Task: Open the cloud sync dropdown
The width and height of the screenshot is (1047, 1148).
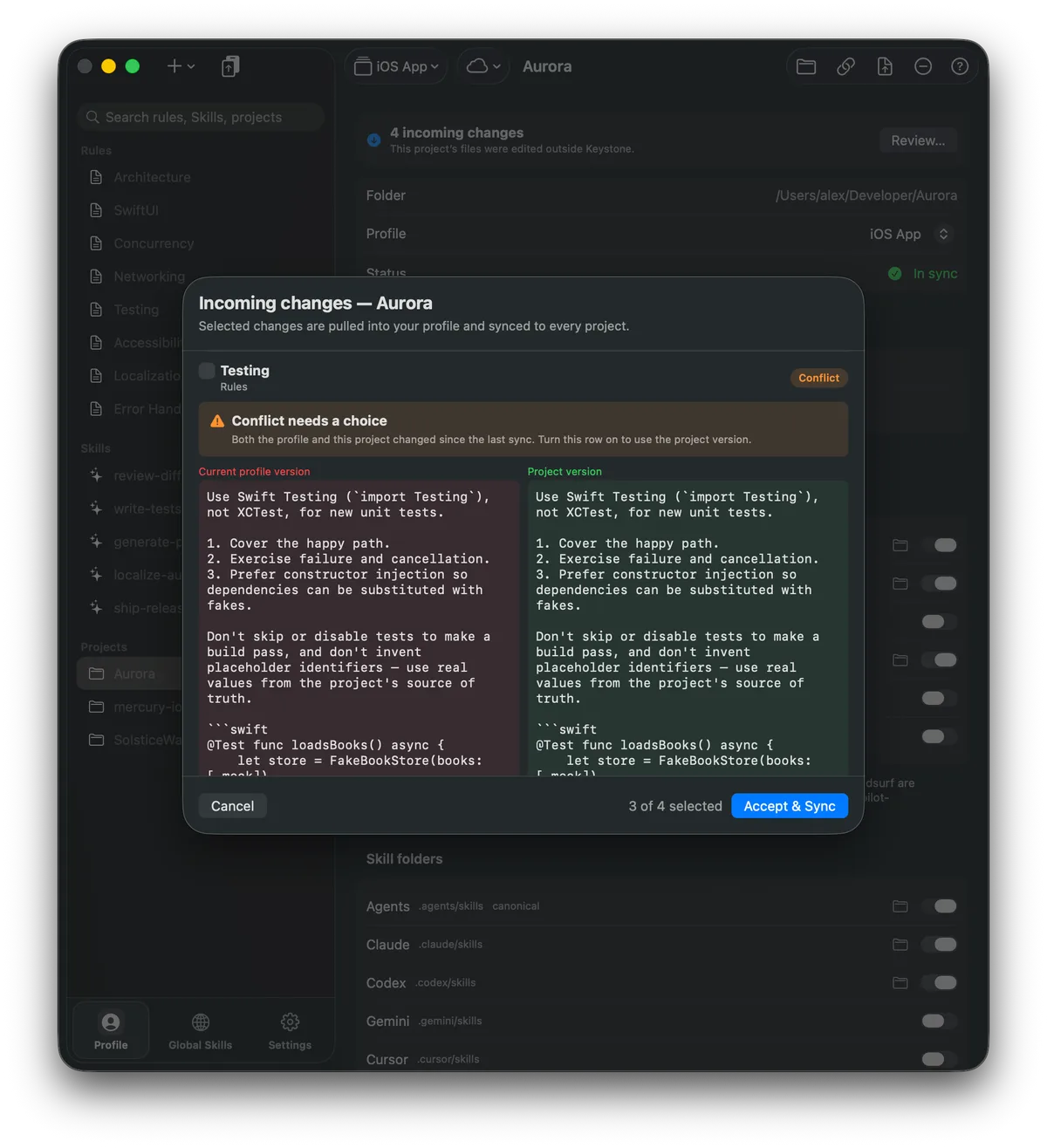Action: click(483, 66)
